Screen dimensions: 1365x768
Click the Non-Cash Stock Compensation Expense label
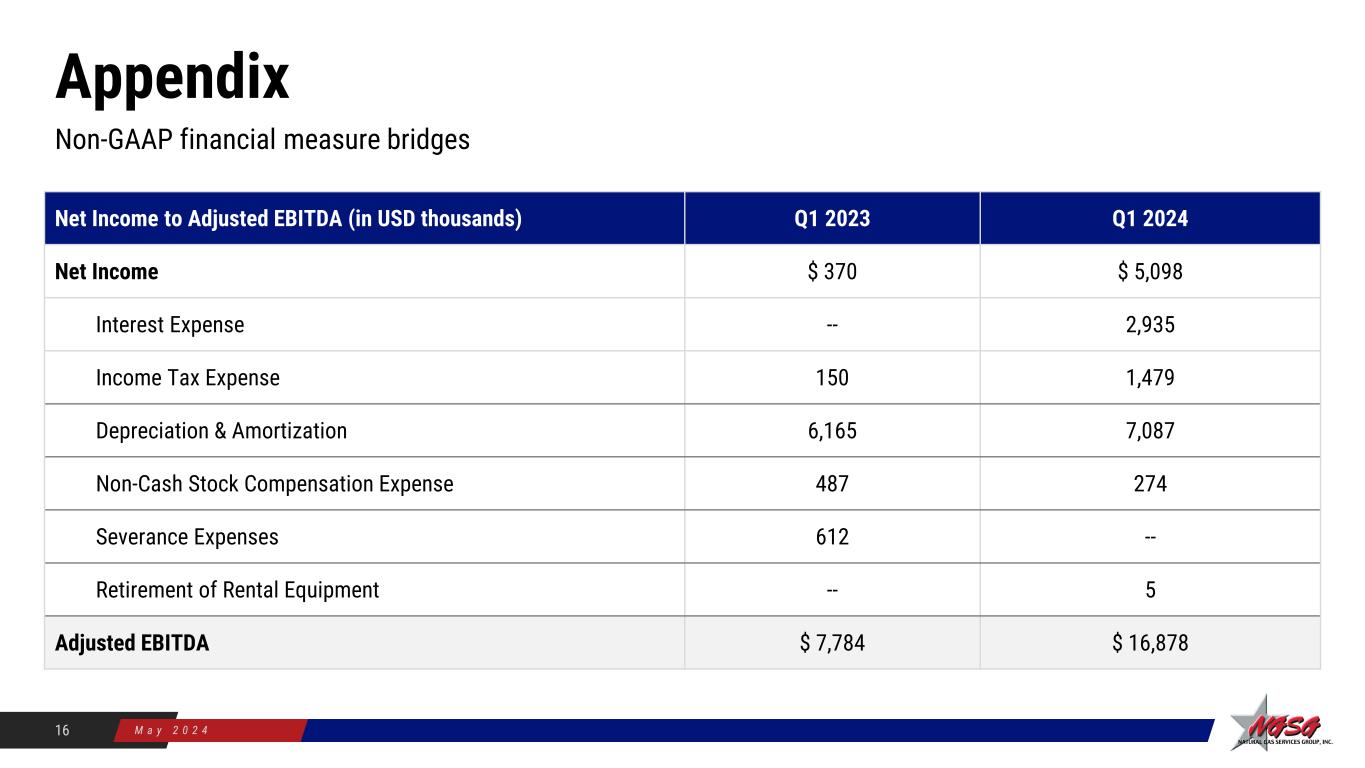click(274, 484)
